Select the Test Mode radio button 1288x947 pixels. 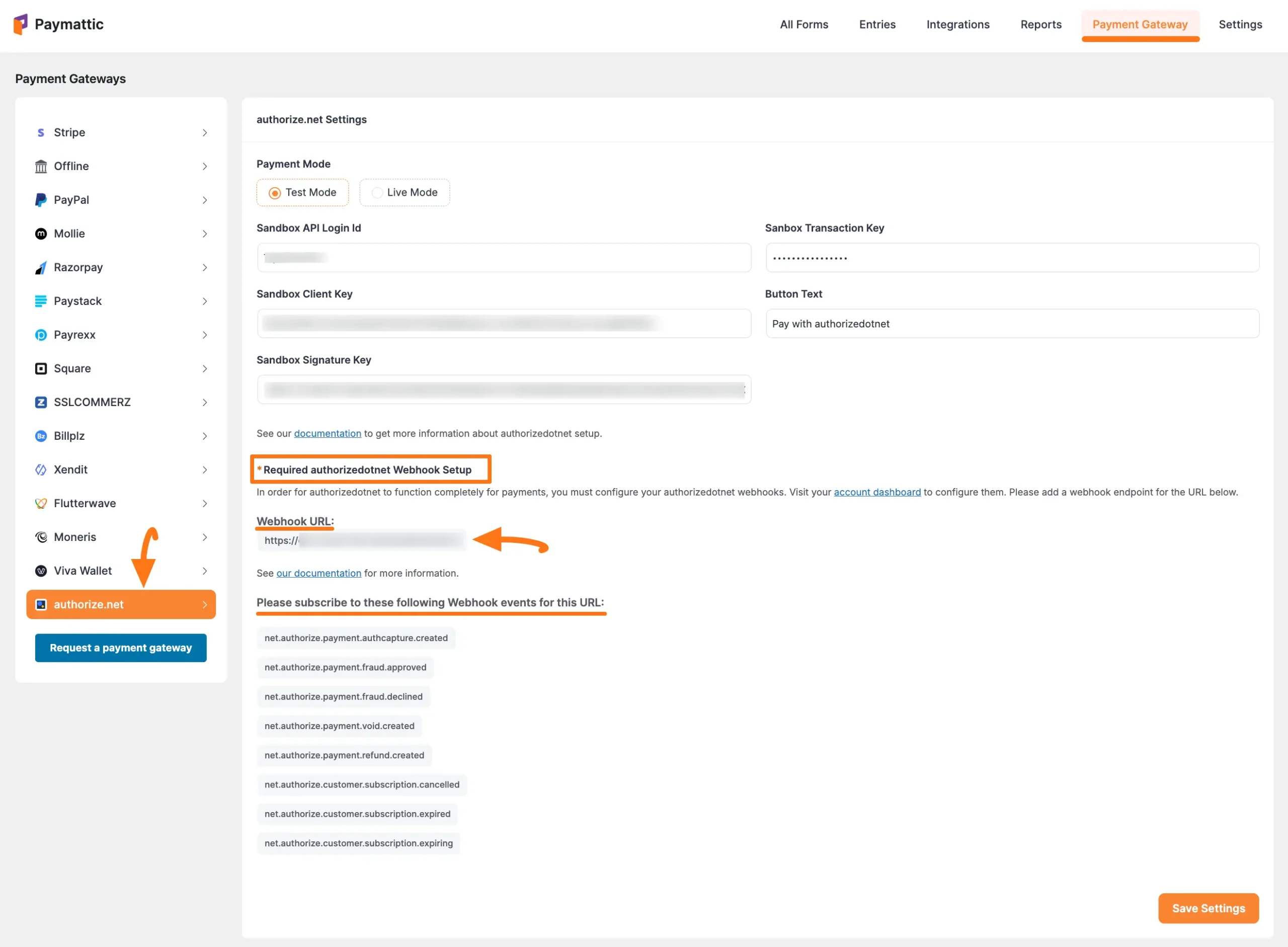(x=275, y=193)
